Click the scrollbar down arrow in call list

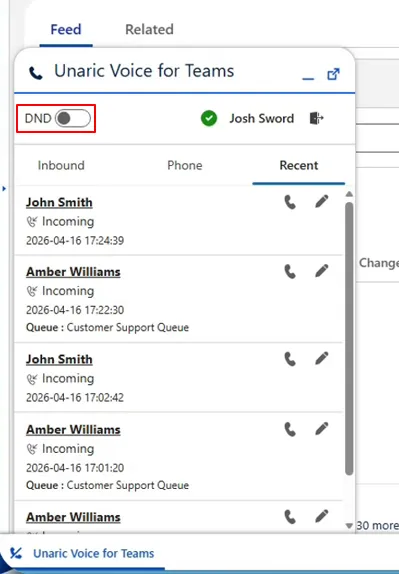pos(349,526)
